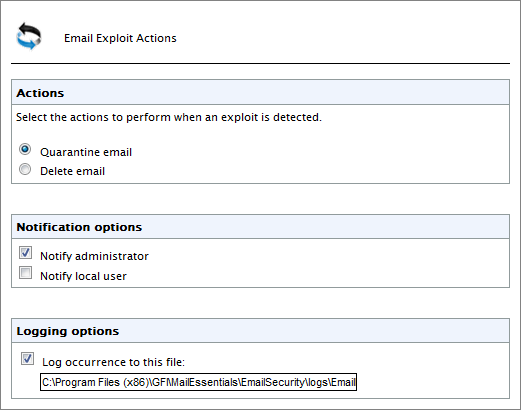Select the Quarantine email radio button

[x=25, y=149]
